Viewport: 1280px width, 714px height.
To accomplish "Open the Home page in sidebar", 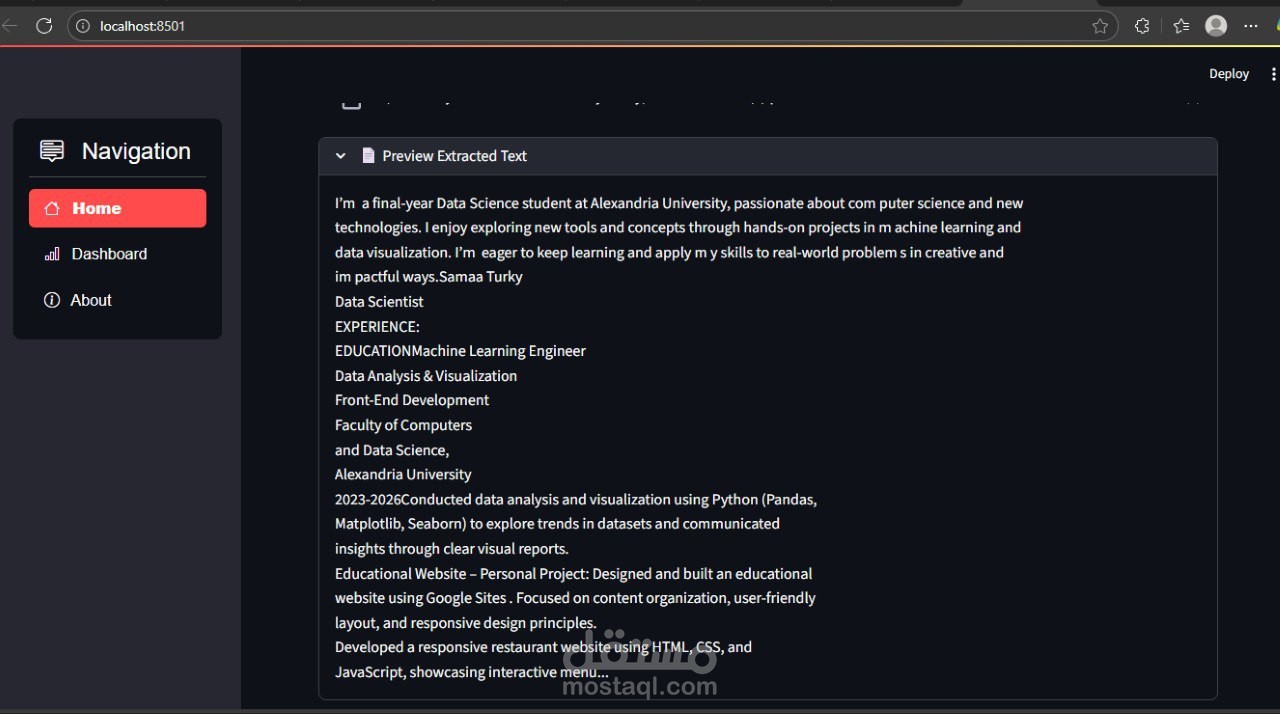I will pyautogui.click(x=117, y=208).
